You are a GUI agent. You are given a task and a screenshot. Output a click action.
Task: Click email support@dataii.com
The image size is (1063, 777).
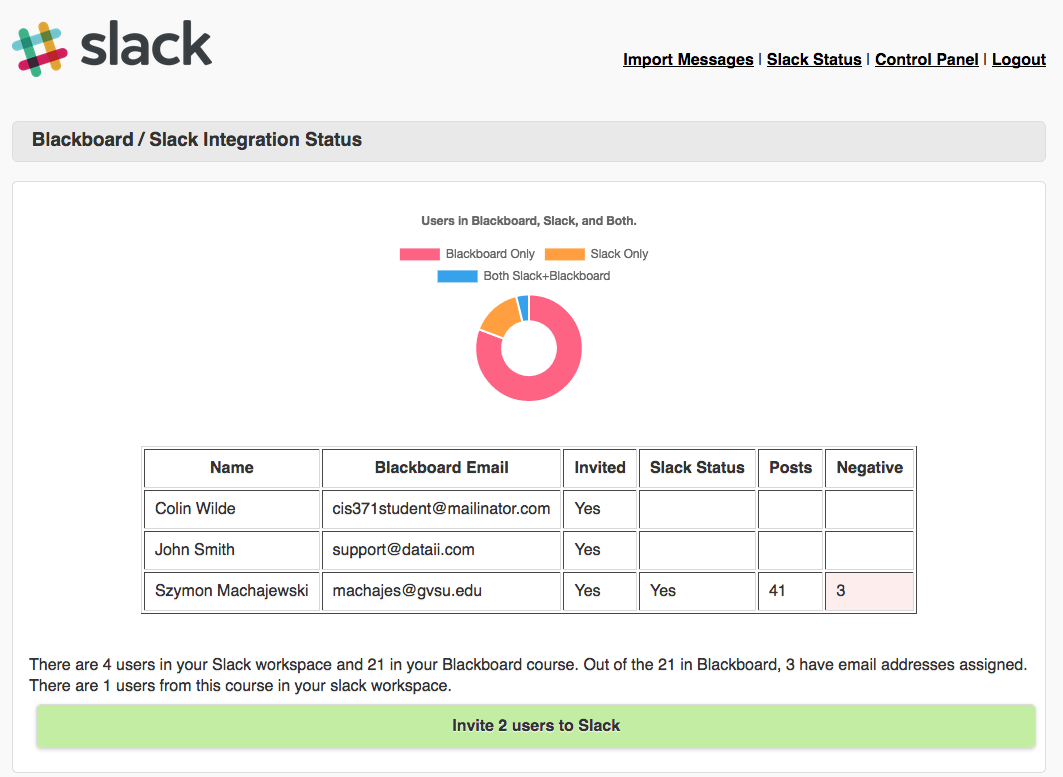pyautogui.click(x=403, y=550)
